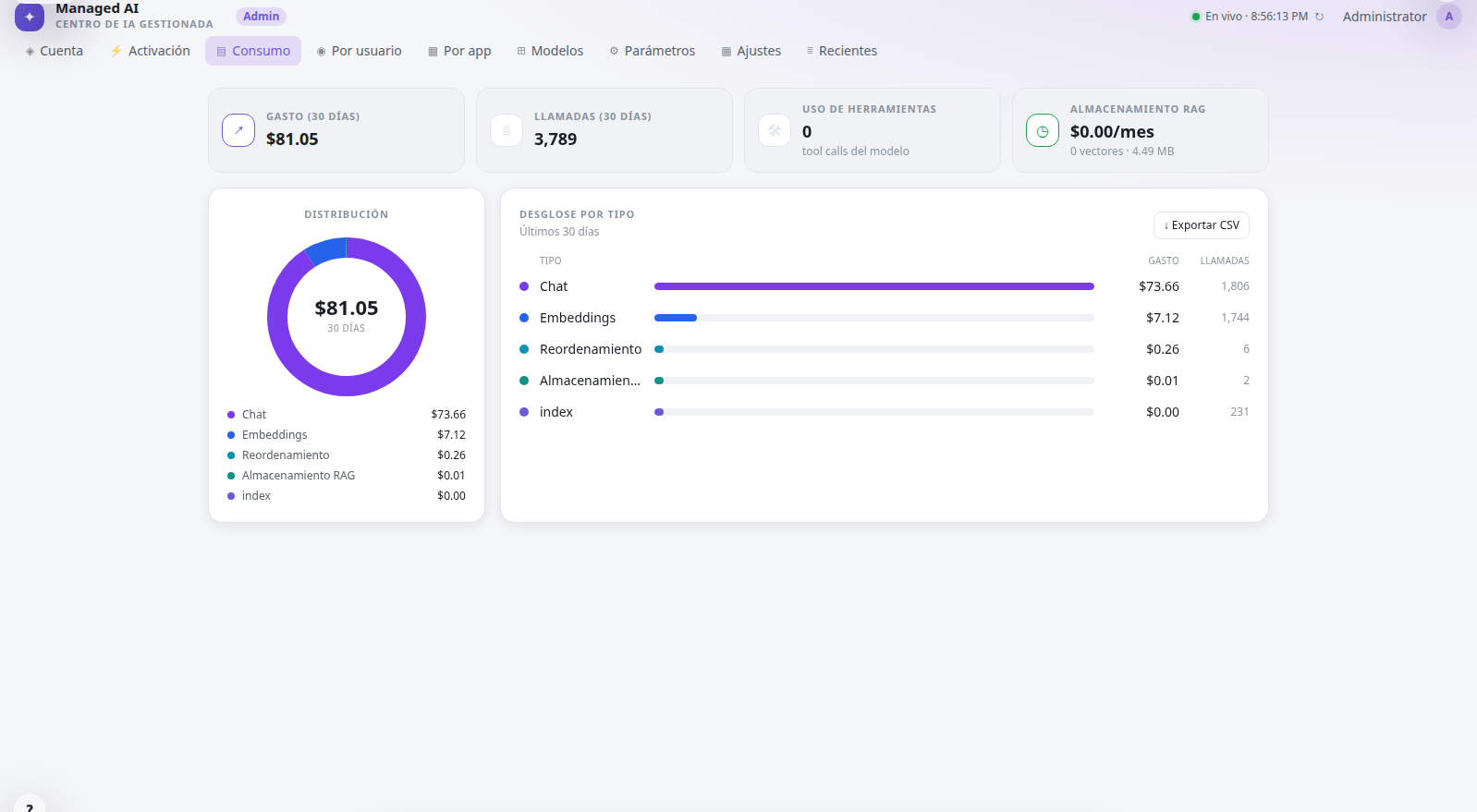Click the Almacenamiento RAG clock icon

1043,130
